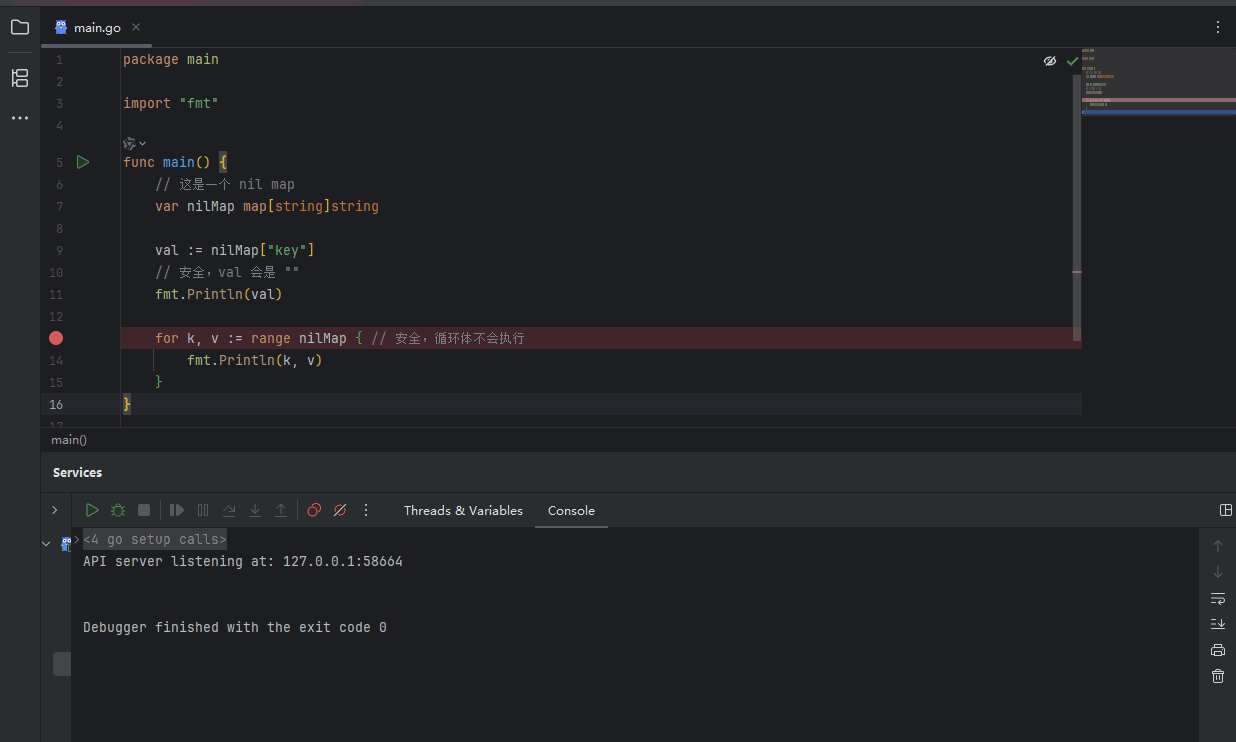Expand the Services panel with the chevron

55,510
